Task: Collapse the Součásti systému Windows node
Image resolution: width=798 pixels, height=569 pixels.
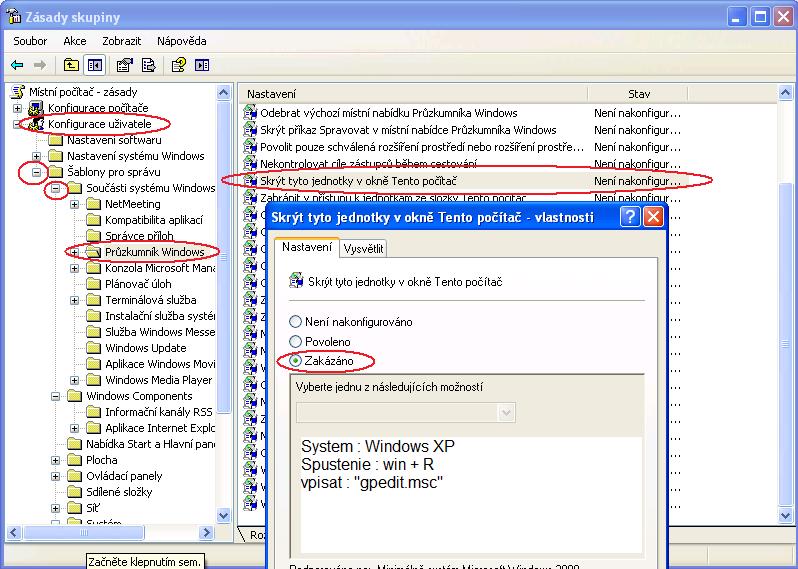Action: (55, 188)
